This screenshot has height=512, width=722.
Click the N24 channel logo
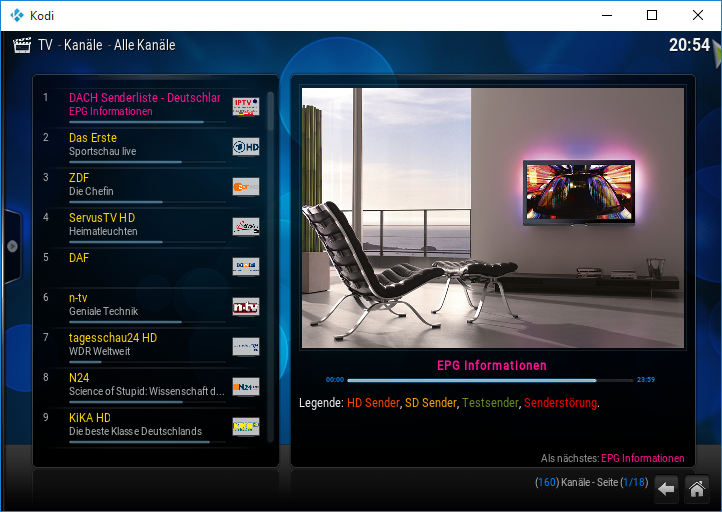point(246,387)
